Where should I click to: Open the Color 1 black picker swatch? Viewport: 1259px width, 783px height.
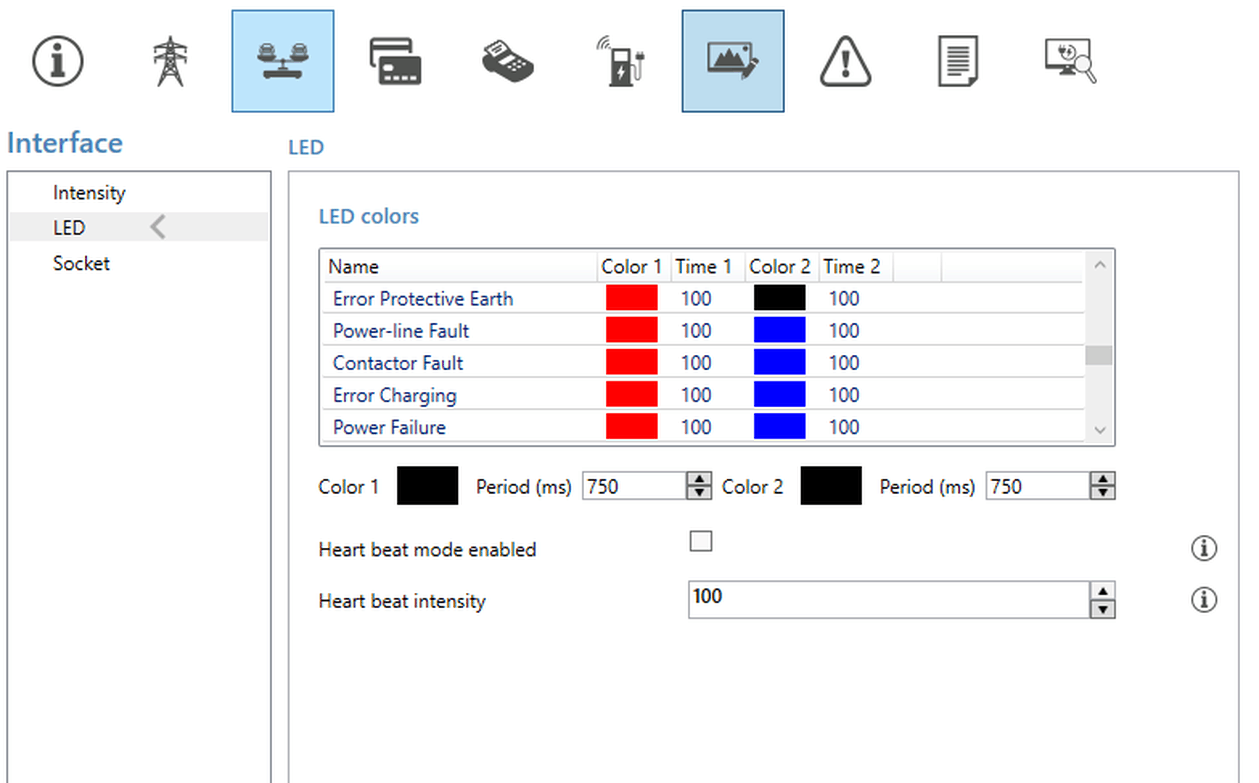428,486
